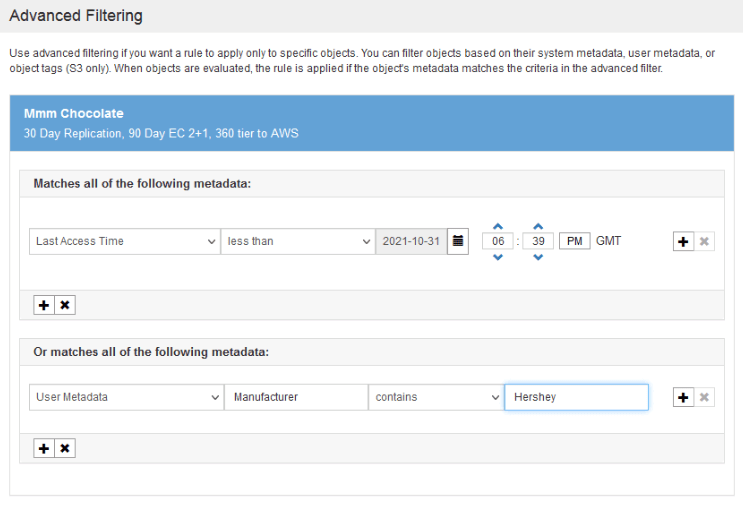
Task: Click the Manufacturer metadata name field
Action: click(296, 397)
